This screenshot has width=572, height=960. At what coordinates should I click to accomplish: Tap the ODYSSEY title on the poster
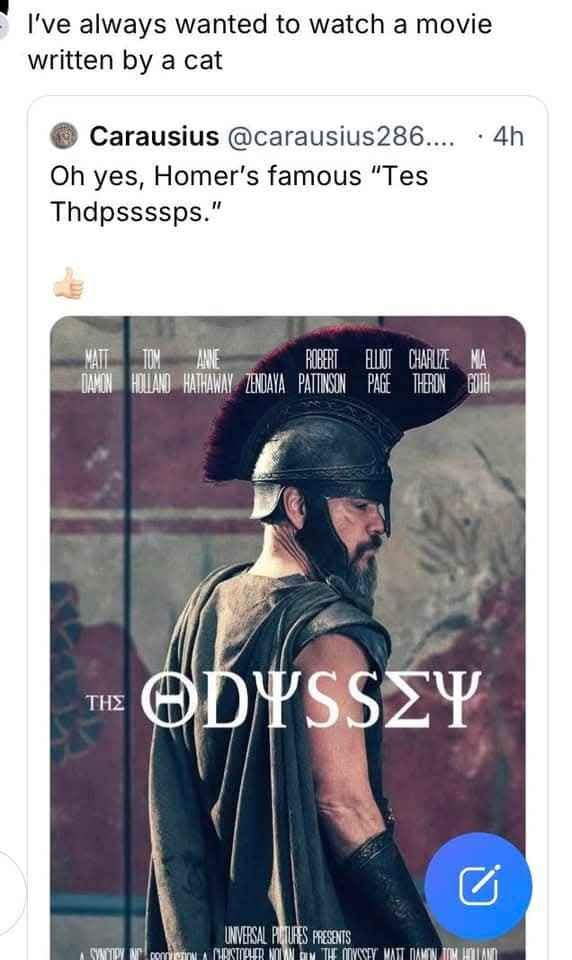pos(311,699)
